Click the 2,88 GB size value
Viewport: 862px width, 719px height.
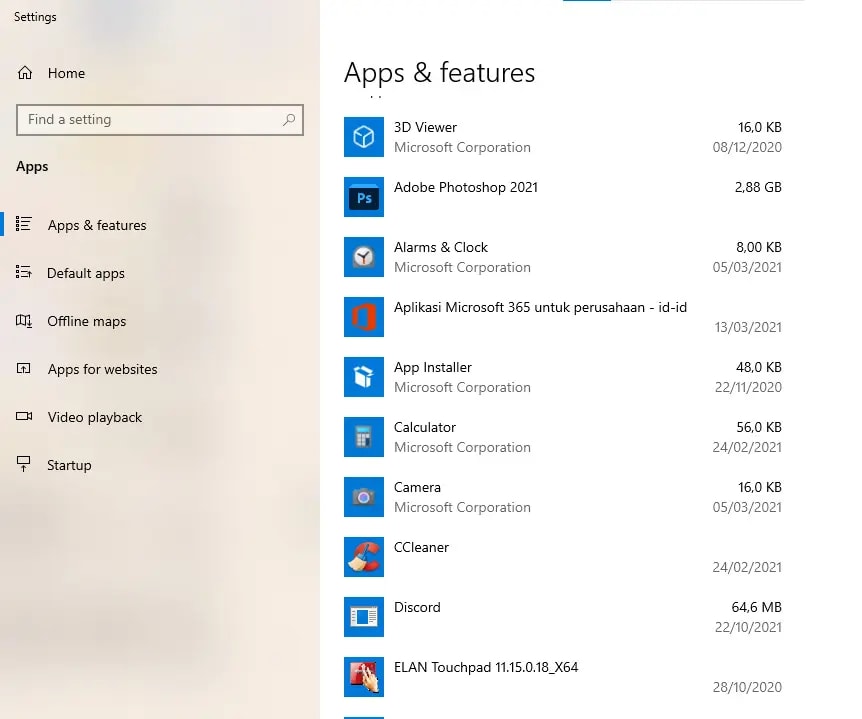(758, 187)
